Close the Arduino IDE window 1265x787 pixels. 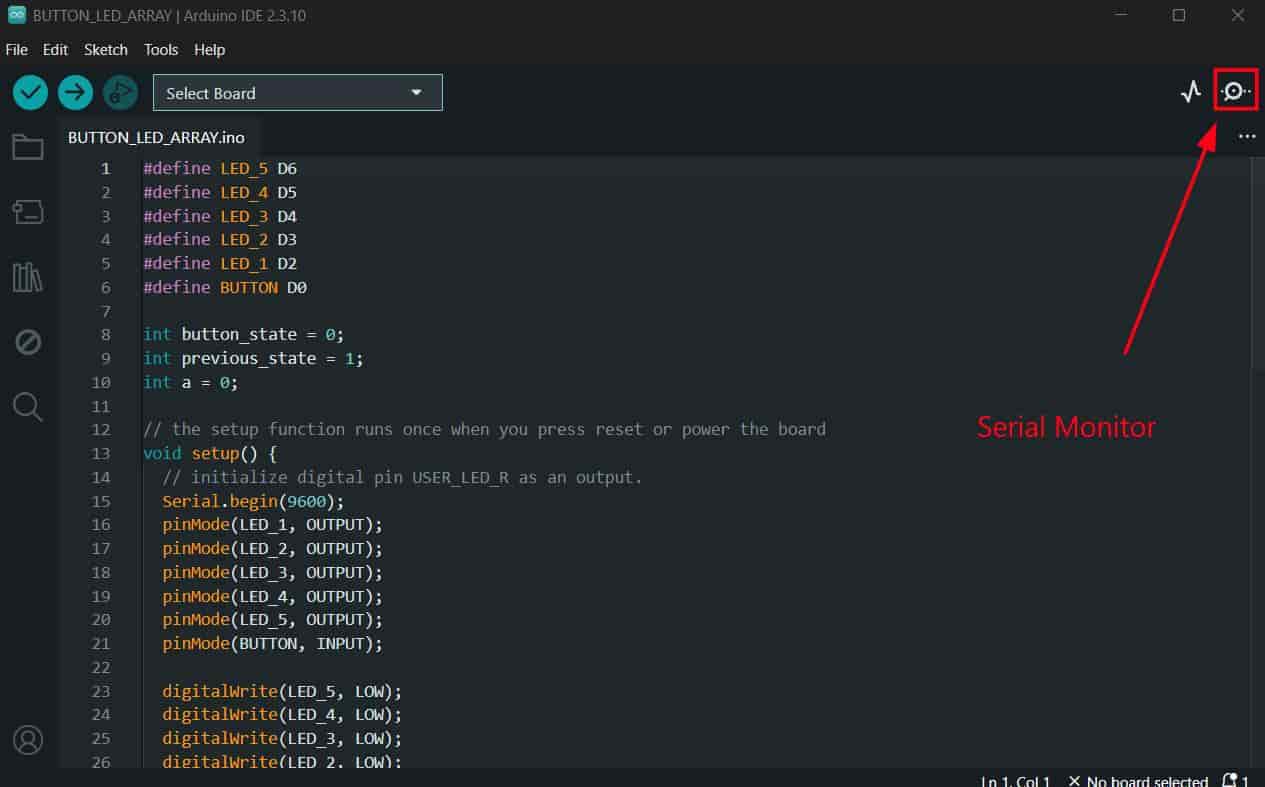click(x=1237, y=15)
